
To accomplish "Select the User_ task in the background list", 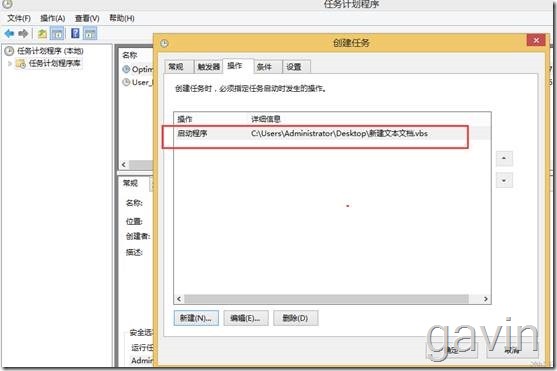I will pyautogui.click(x=142, y=82).
